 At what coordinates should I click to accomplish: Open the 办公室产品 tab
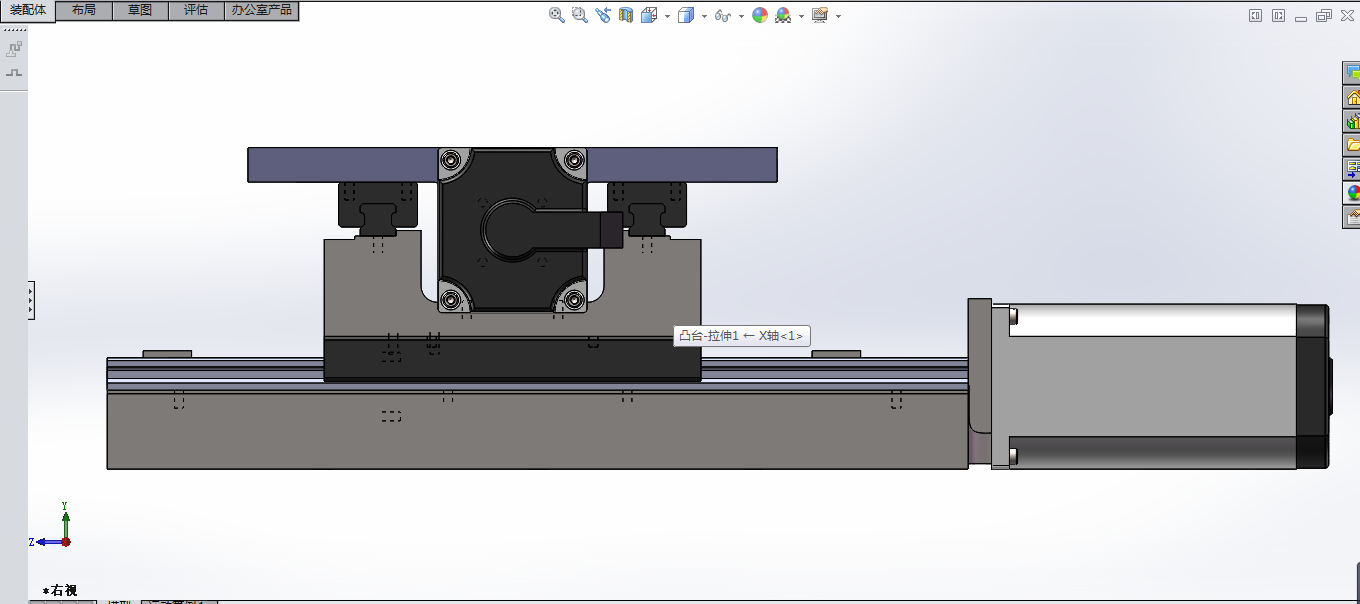pyautogui.click(x=261, y=10)
